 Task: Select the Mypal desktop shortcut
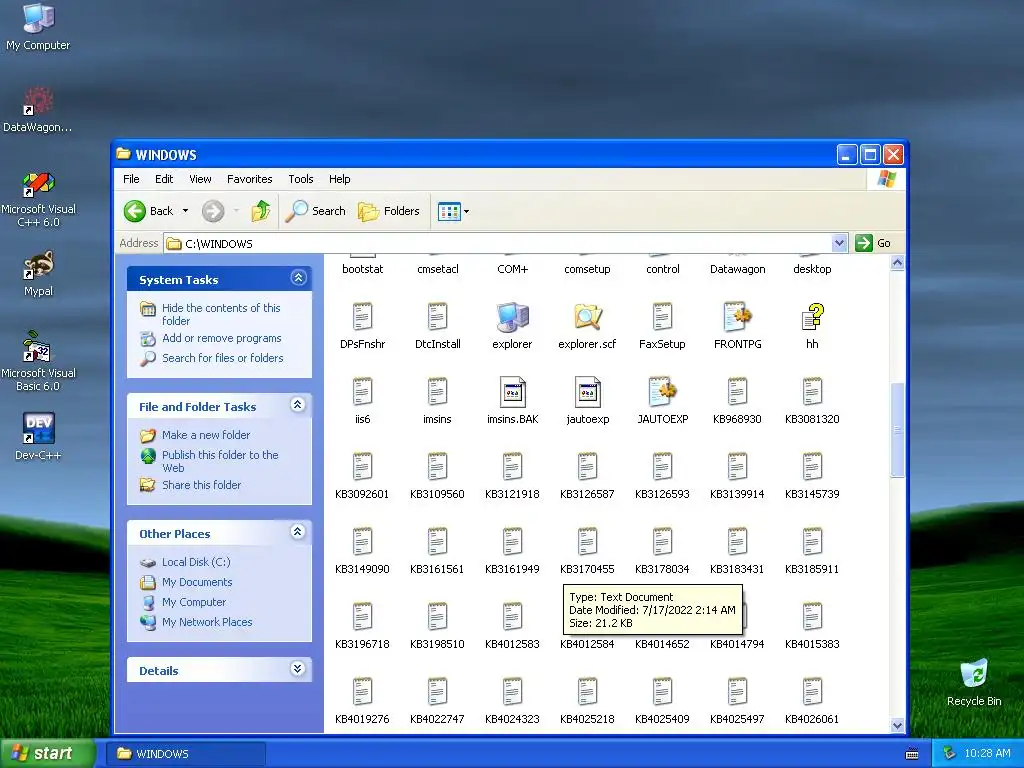click(38, 274)
